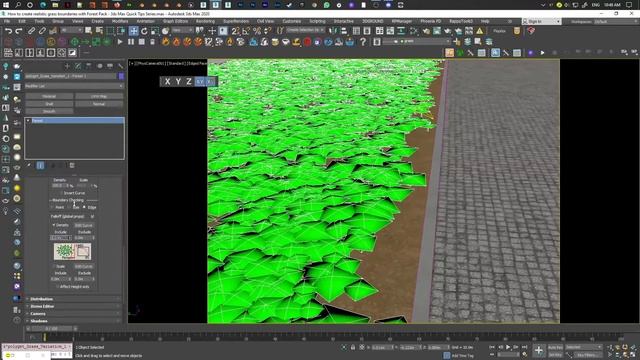Click the yellow warning triangle toolbar icon
Viewport: 640px width, 360px height.
[480, 31]
